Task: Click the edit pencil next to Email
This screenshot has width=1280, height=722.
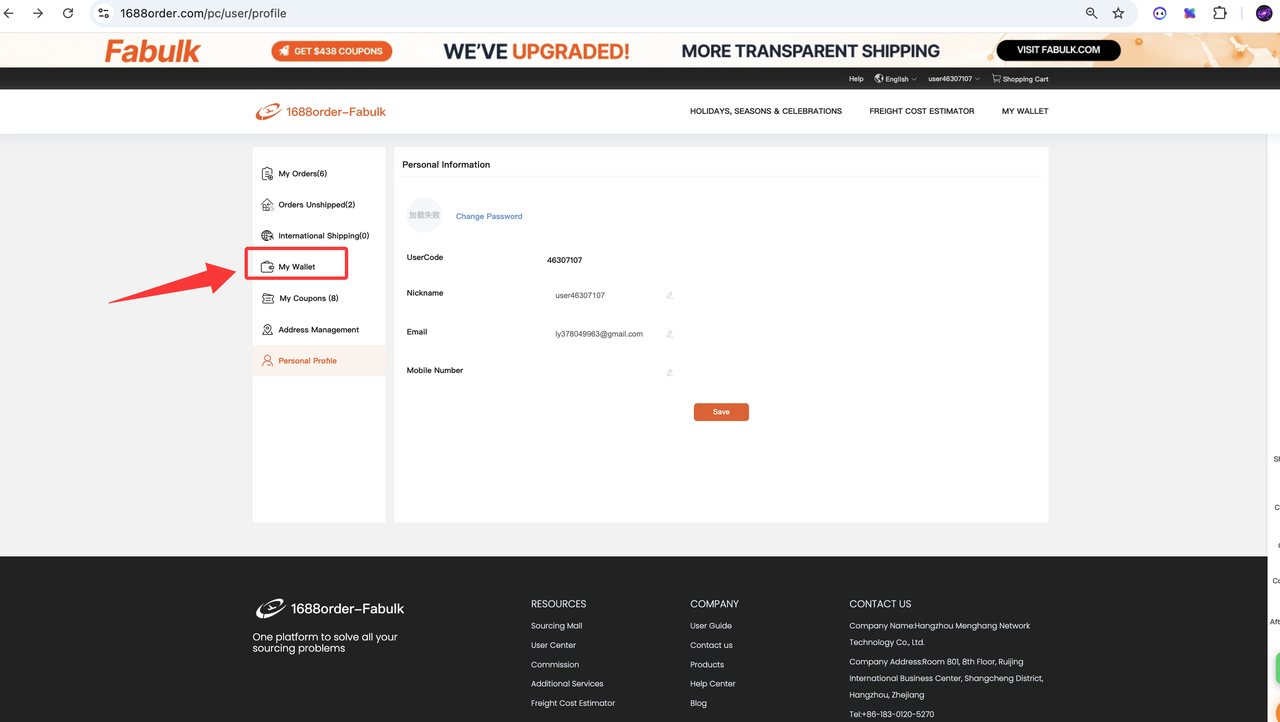Action: tap(670, 334)
